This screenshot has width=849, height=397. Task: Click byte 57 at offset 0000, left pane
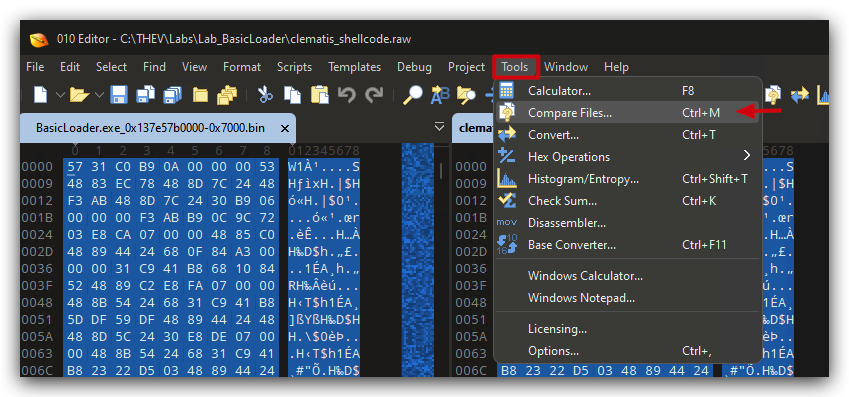pos(75,167)
